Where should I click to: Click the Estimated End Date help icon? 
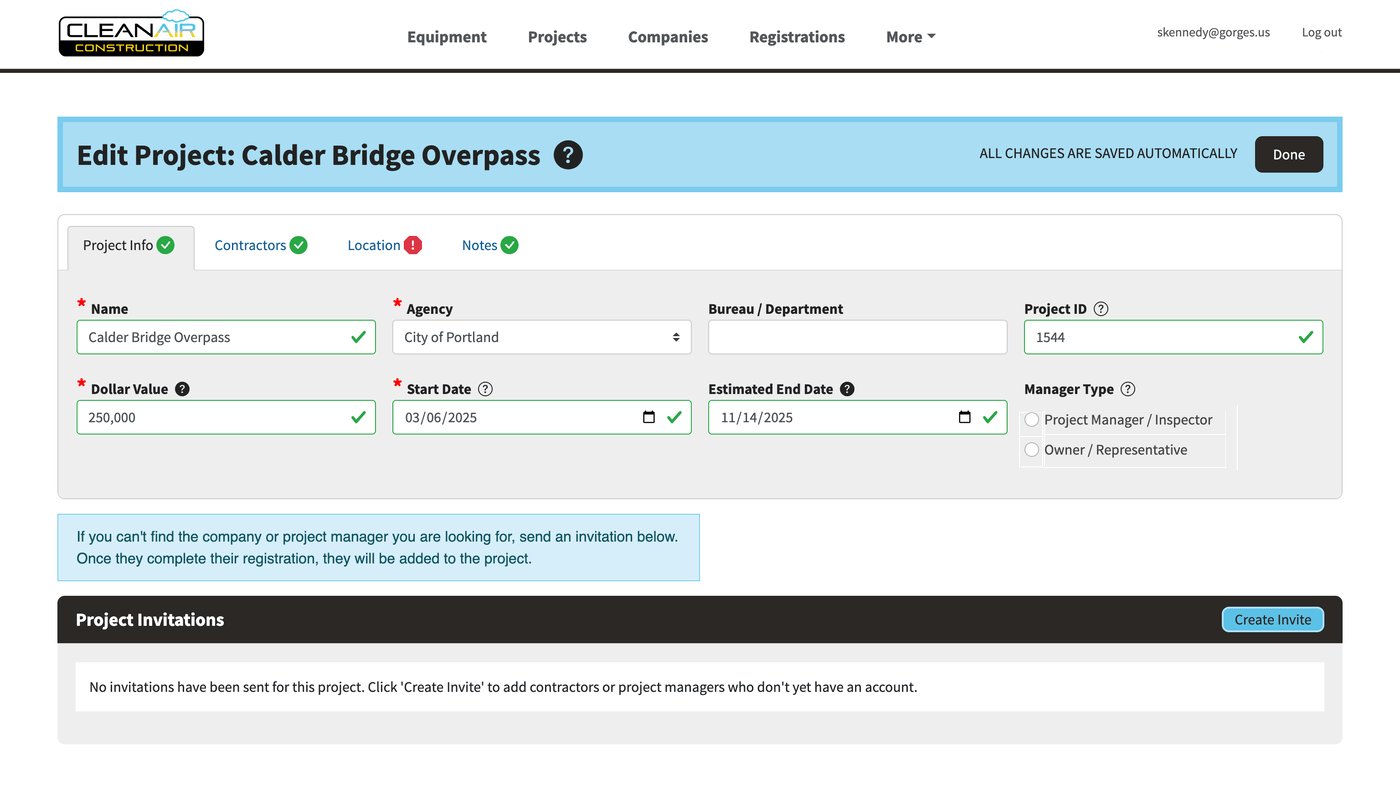point(847,389)
